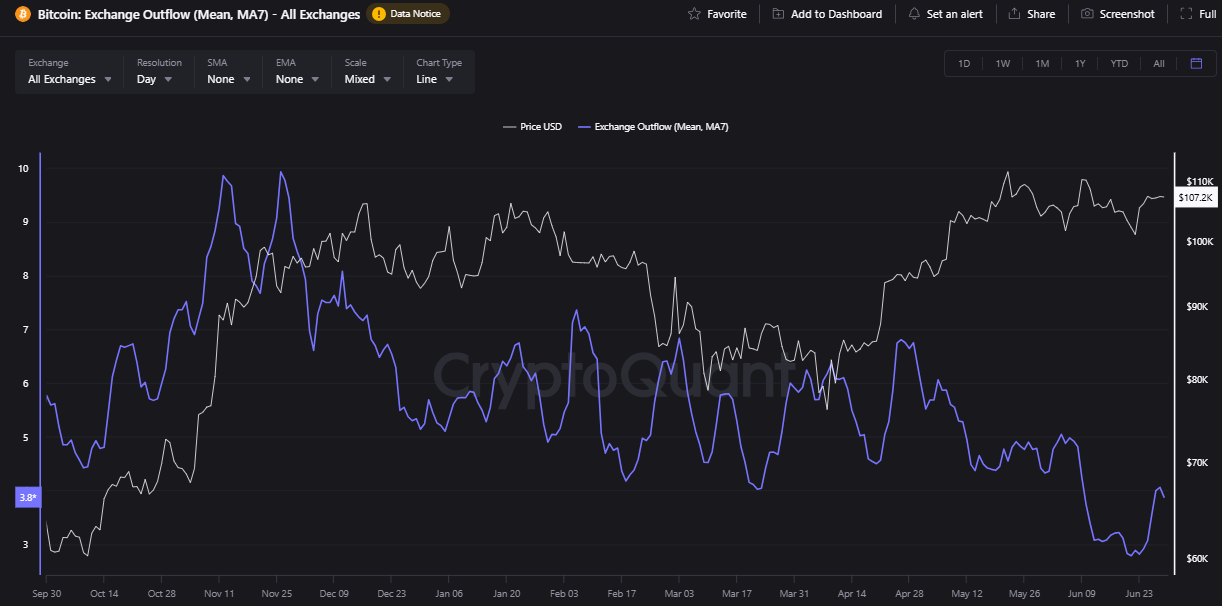Open the Resolution Day dropdown
The image size is (1222, 606).
(154, 79)
